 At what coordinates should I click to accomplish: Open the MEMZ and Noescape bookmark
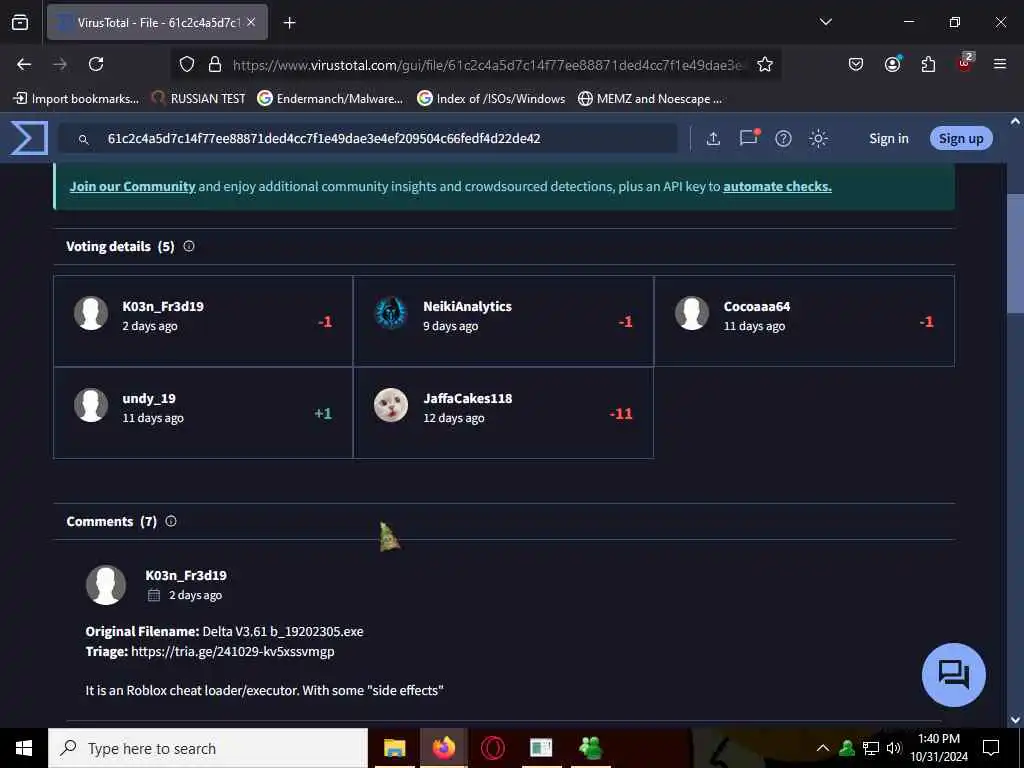[x=650, y=99]
